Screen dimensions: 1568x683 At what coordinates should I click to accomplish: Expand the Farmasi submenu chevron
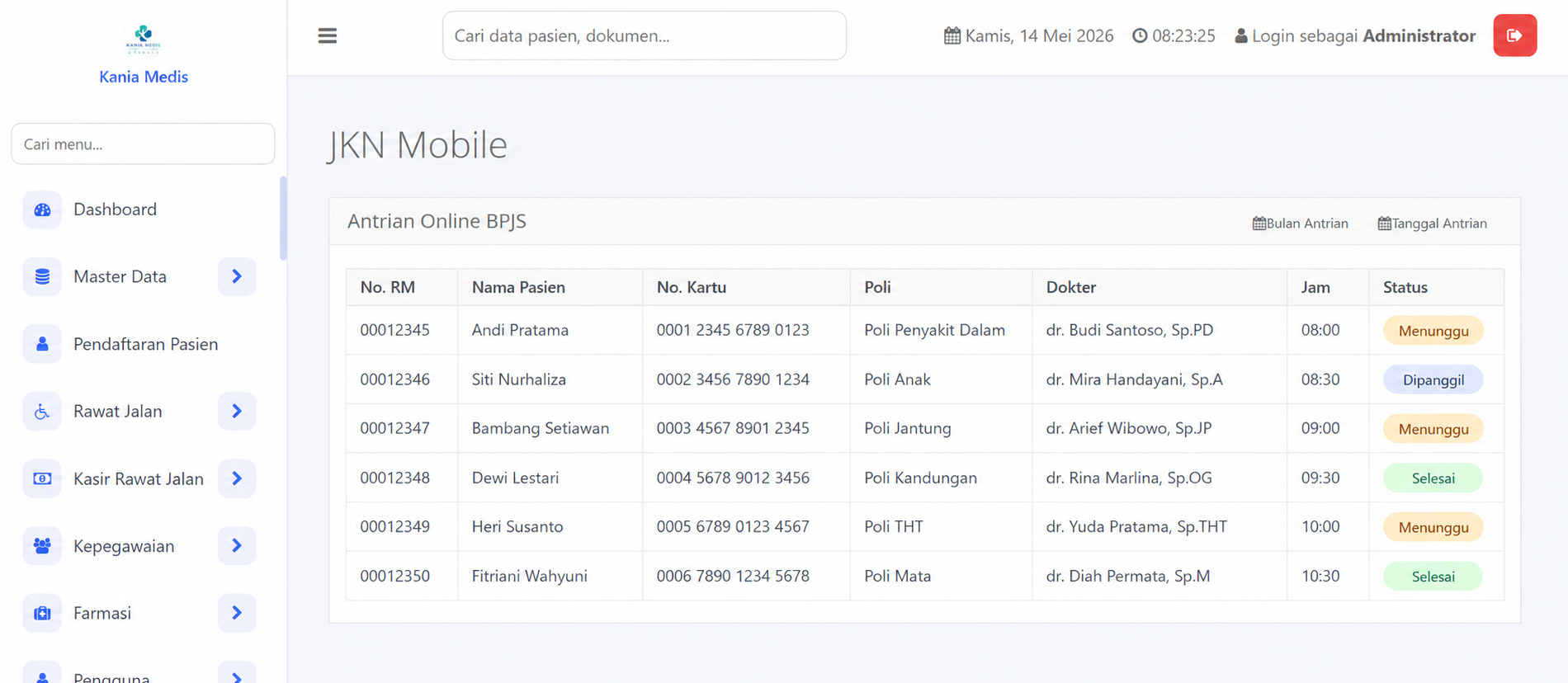[x=237, y=613]
